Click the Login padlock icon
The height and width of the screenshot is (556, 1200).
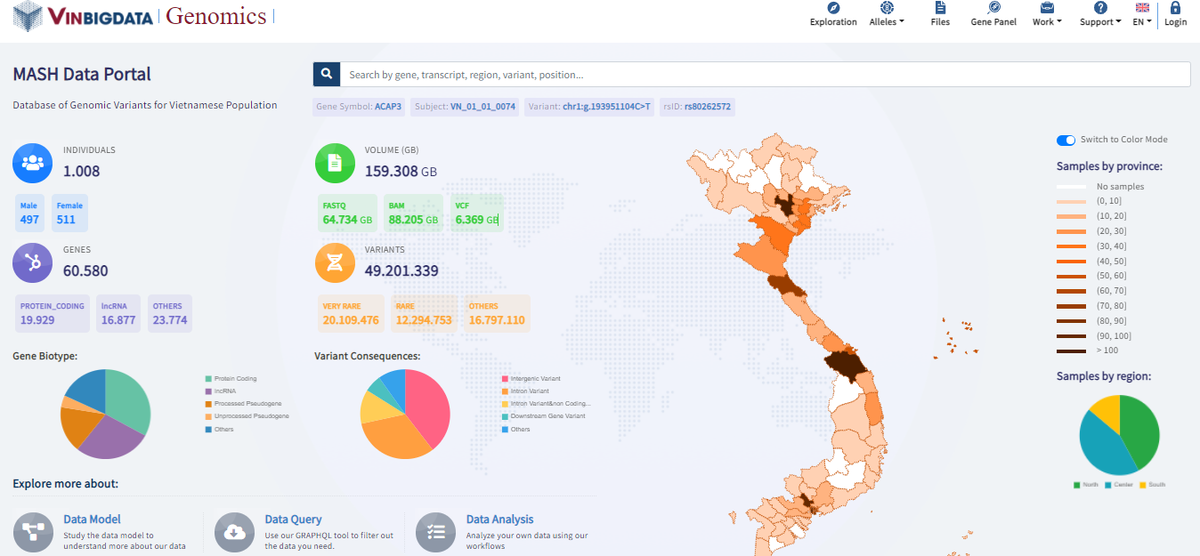[x=1177, y=8]
